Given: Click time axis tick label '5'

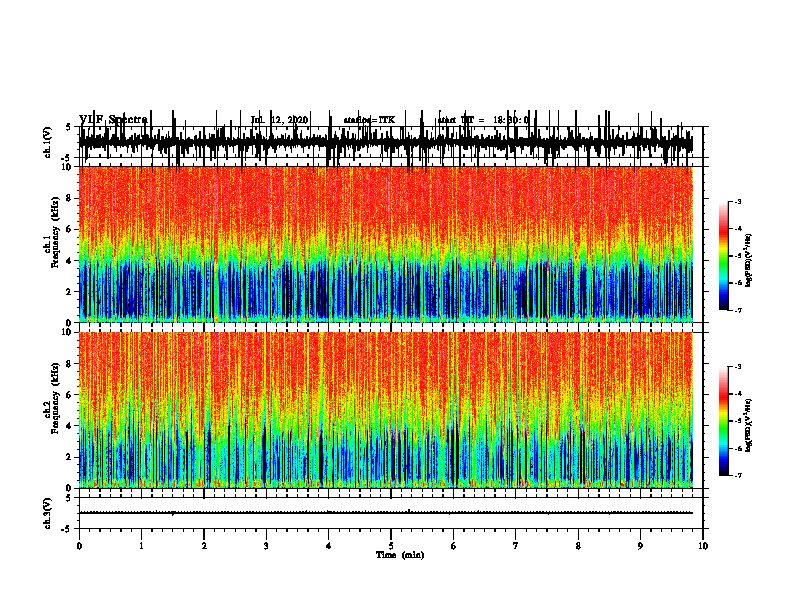Looking at the screenshot, I should click(391, 546).
